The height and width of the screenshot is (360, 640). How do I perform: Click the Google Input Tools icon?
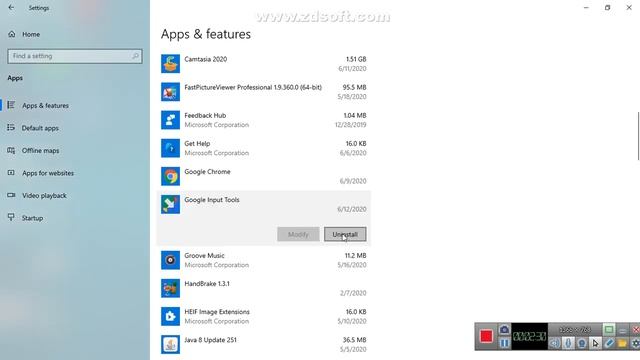(170, 204)
